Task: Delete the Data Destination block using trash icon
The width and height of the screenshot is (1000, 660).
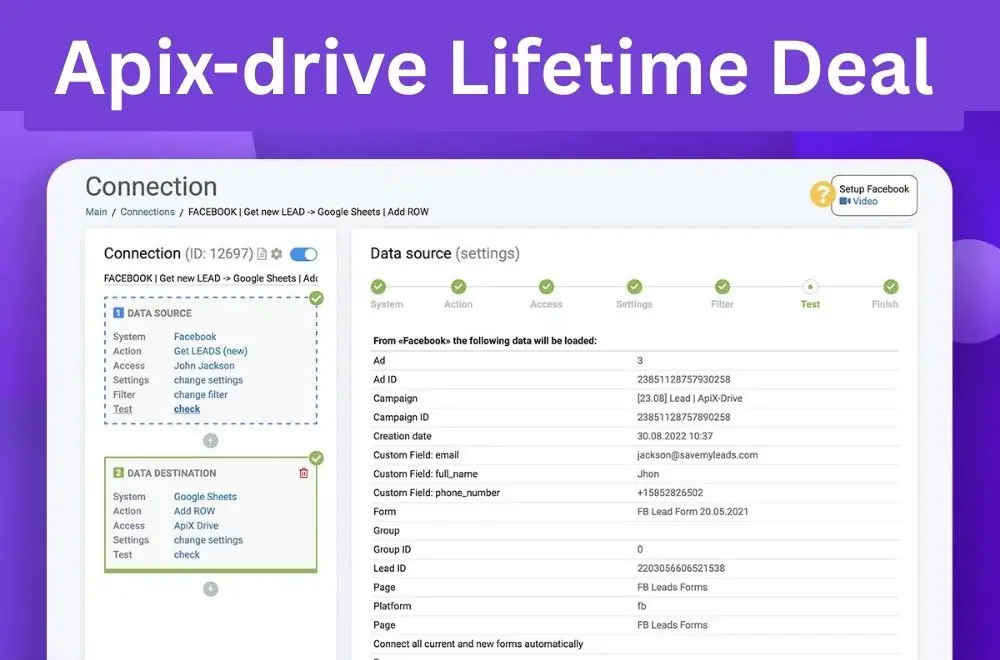Action: (x=303, y=472)
